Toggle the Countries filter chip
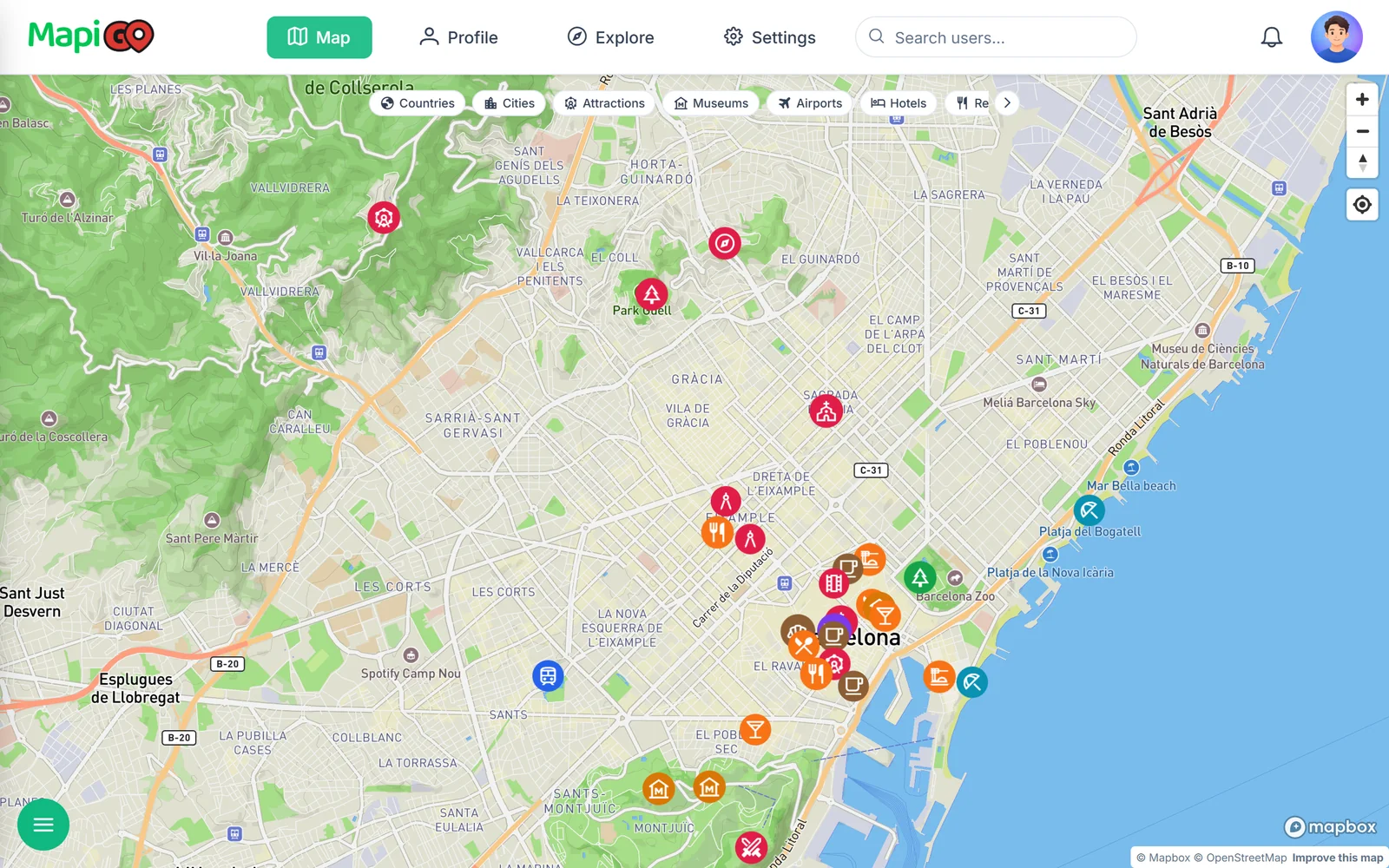The height and width of the screenshot is (868, 1389). click(x=418, y=103)
